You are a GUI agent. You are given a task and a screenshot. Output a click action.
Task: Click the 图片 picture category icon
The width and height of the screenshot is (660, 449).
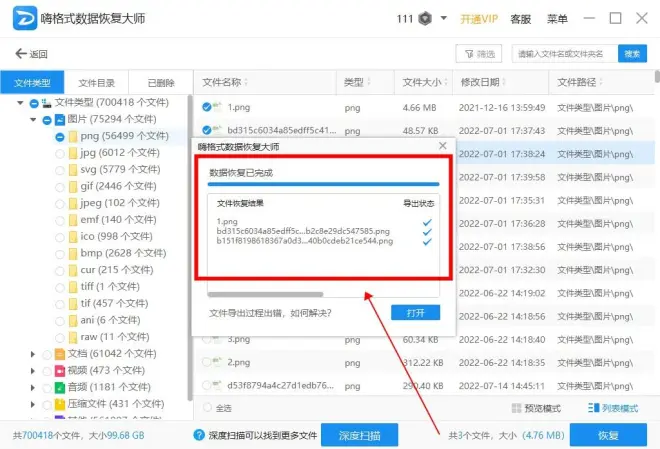60,120
